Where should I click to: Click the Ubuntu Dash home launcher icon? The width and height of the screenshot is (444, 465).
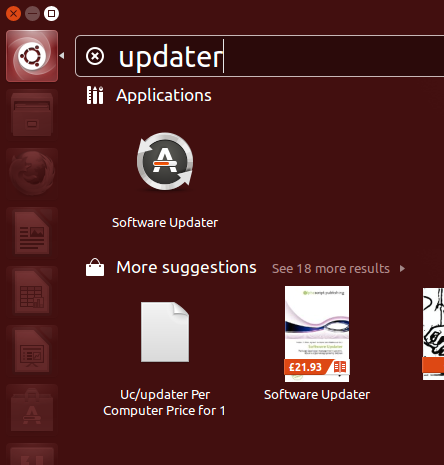(32, 56)
